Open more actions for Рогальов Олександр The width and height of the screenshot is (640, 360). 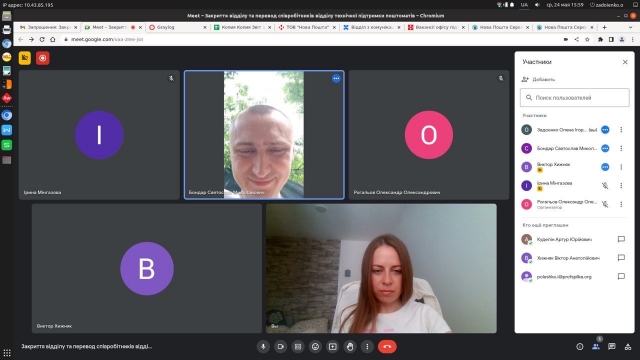pos(621,204)
